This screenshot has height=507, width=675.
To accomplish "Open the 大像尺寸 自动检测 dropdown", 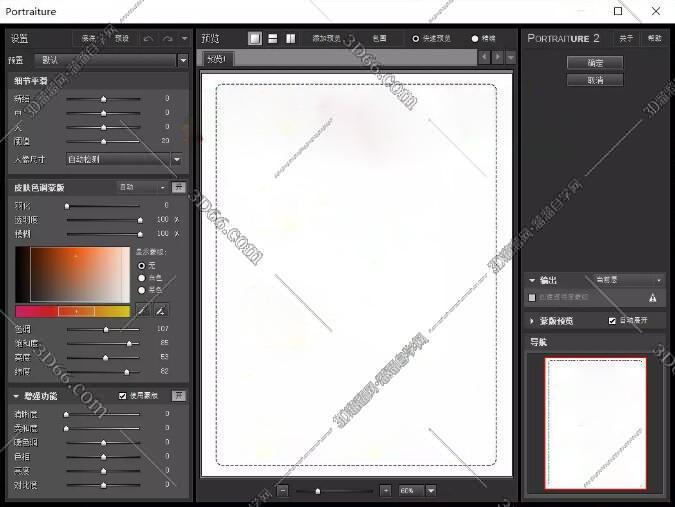I will pos(176,158).
